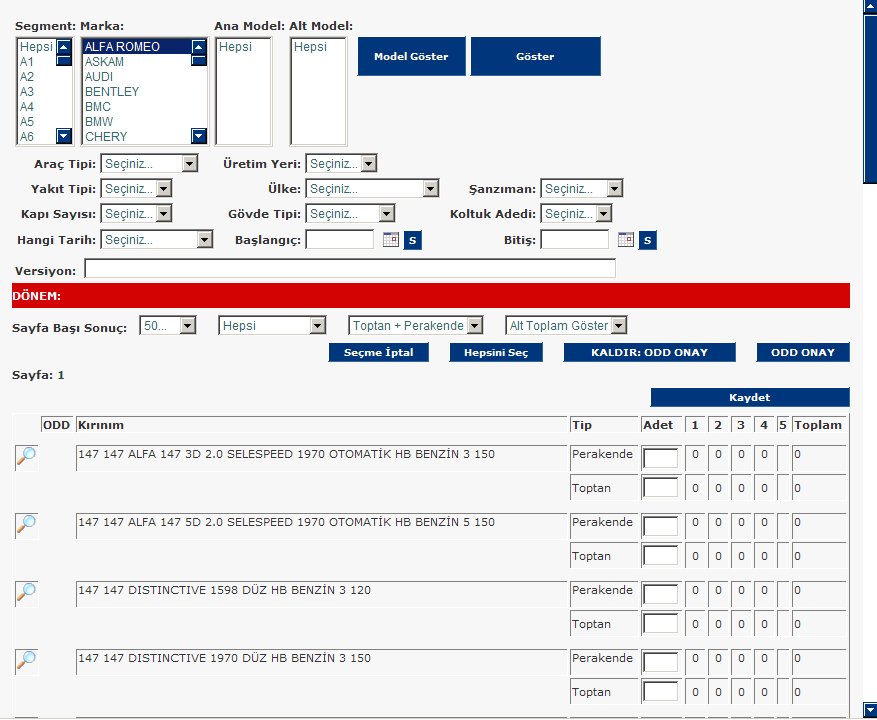
Task: Click the Kaydet button
Action: (749, 397)
